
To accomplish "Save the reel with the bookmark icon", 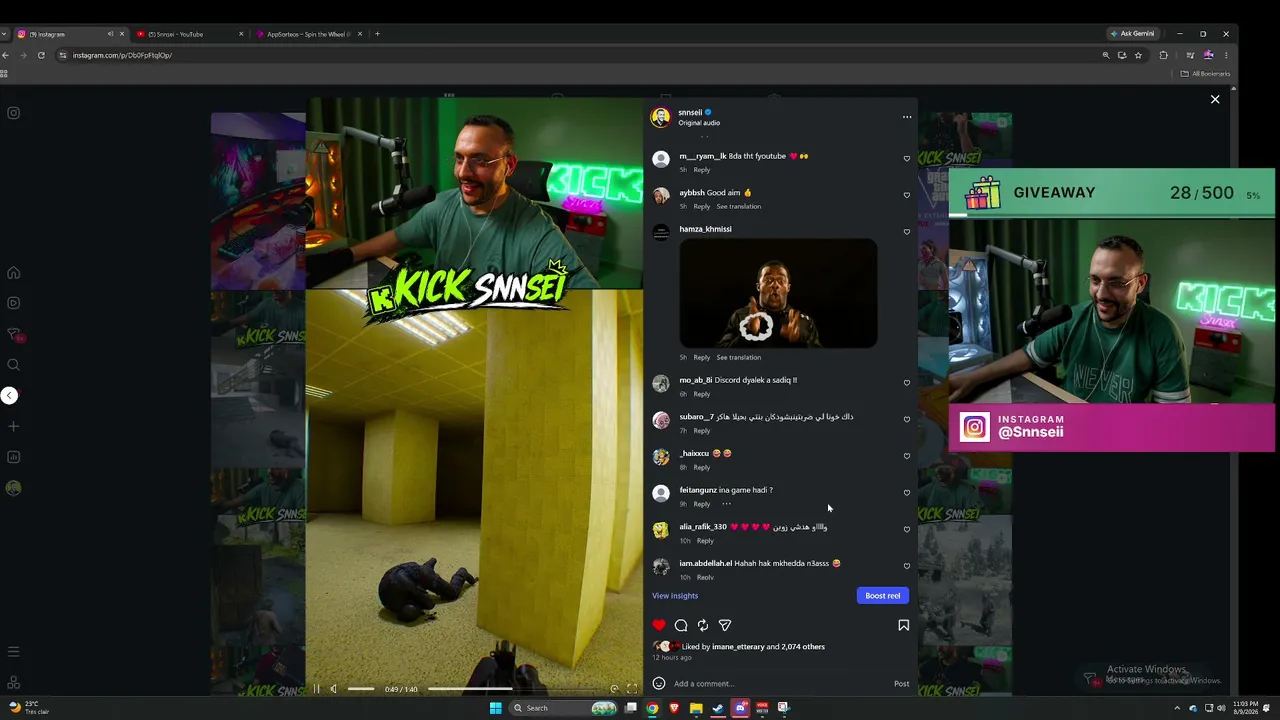I will (903, 625).
